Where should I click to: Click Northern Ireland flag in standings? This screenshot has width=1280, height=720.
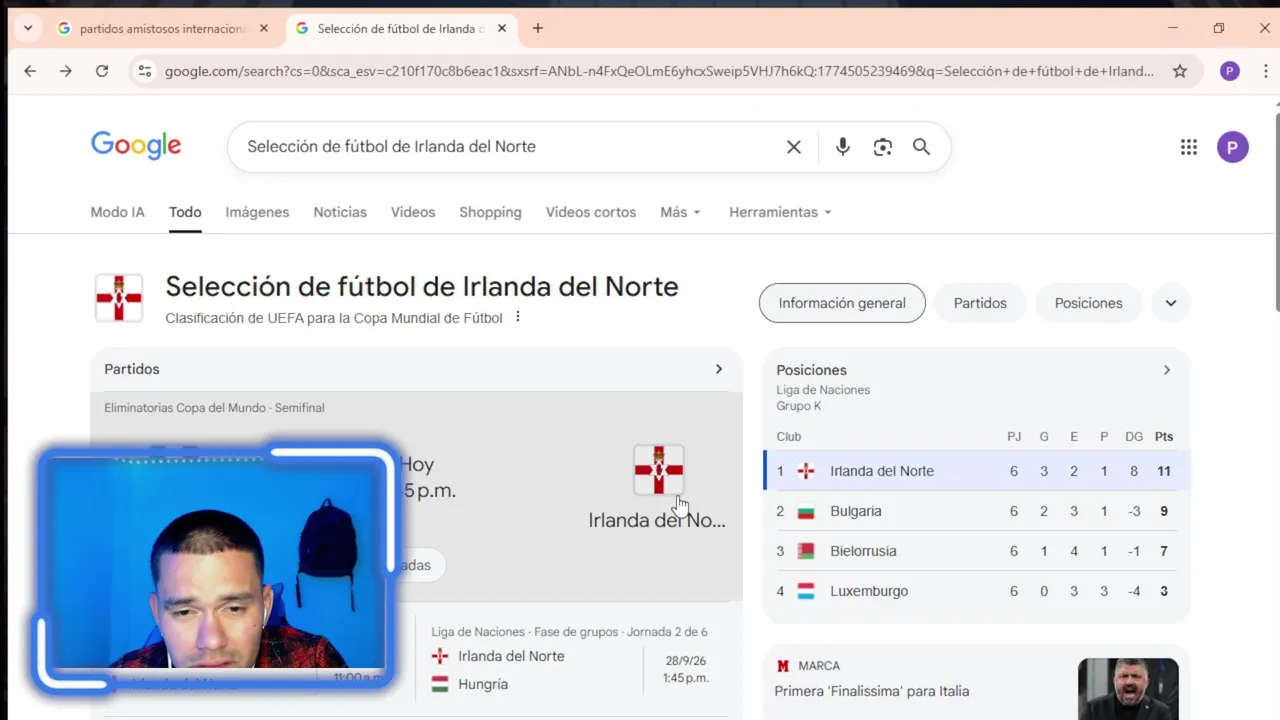tap(806, 471)
